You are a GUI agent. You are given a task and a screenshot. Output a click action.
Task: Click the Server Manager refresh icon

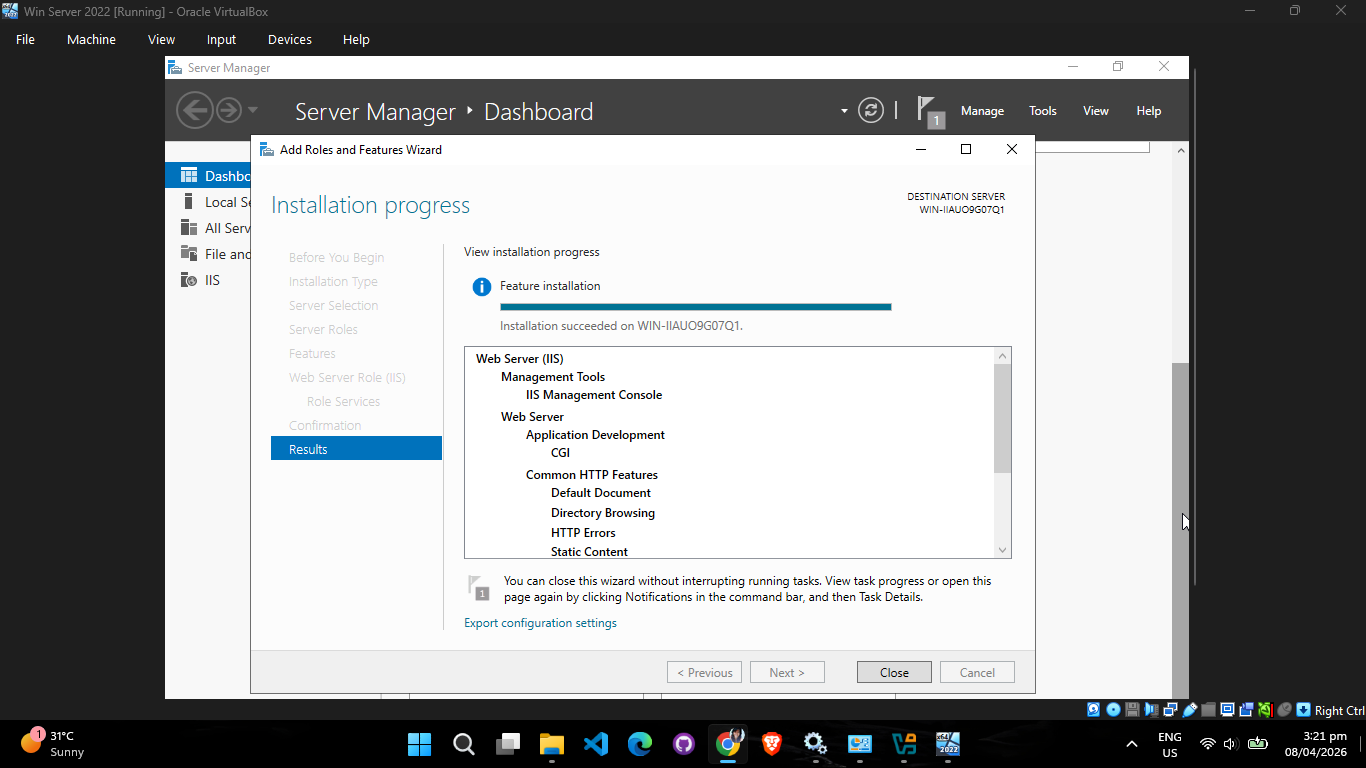(871, 110)
